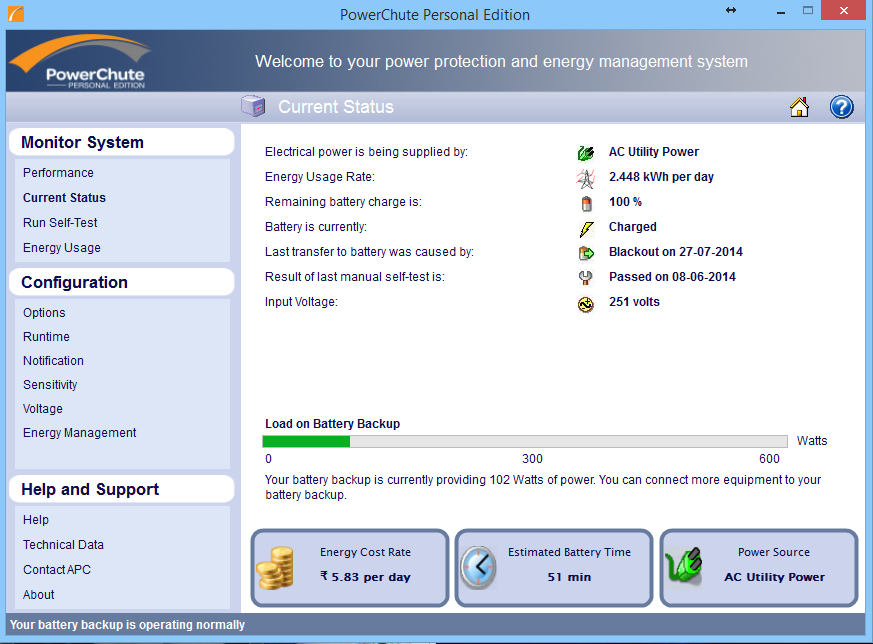Click the input voltage meter icon
Image resolution: width=873 pixels, height=644 pixels.
(586, 303)
